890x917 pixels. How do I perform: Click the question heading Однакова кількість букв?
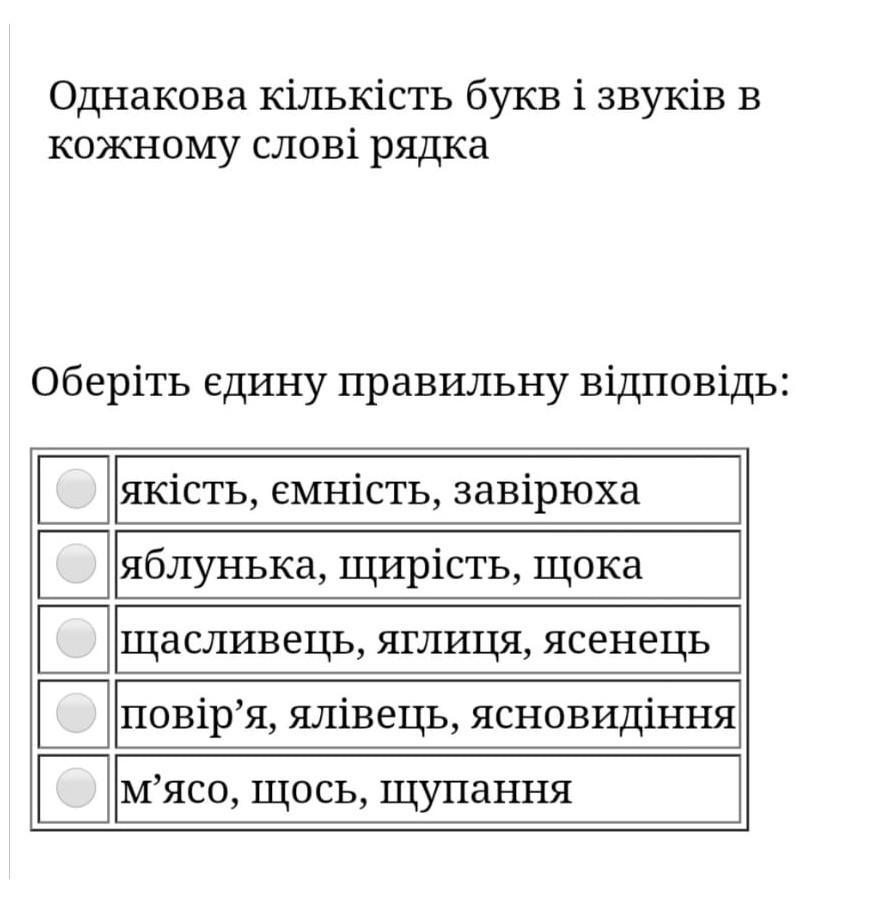pyautogui.click(x=404, y=120)
